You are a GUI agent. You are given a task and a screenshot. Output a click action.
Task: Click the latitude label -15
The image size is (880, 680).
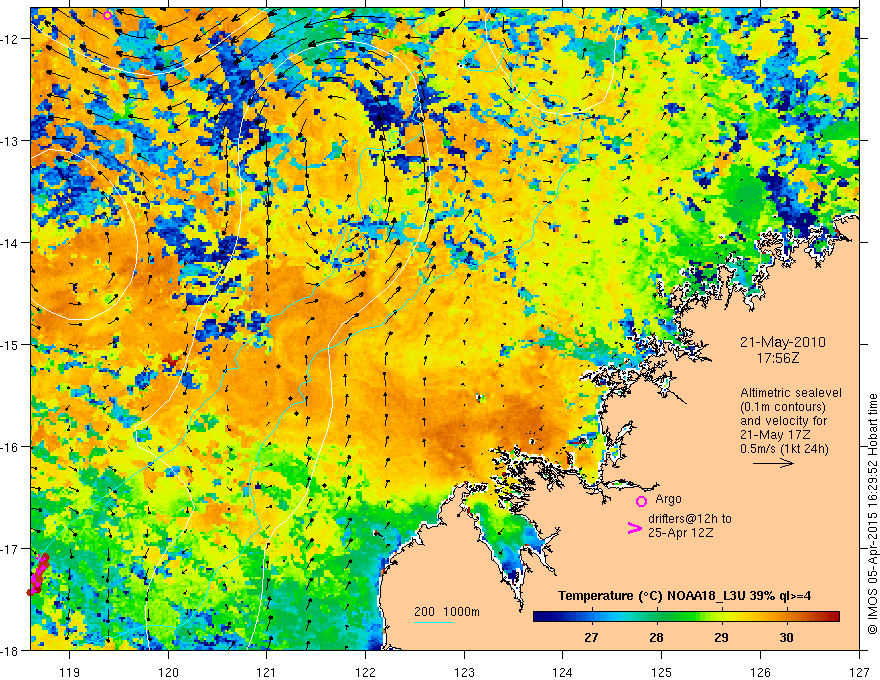click(x=11, y=344)
